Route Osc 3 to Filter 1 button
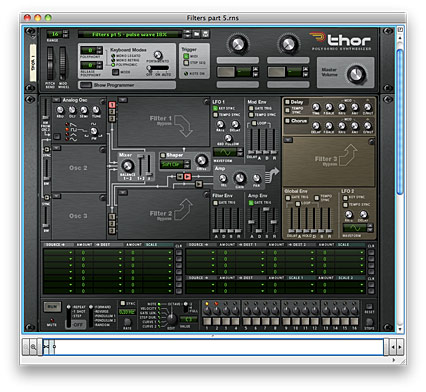Screen dimensions: 426x392 [112, 118]
